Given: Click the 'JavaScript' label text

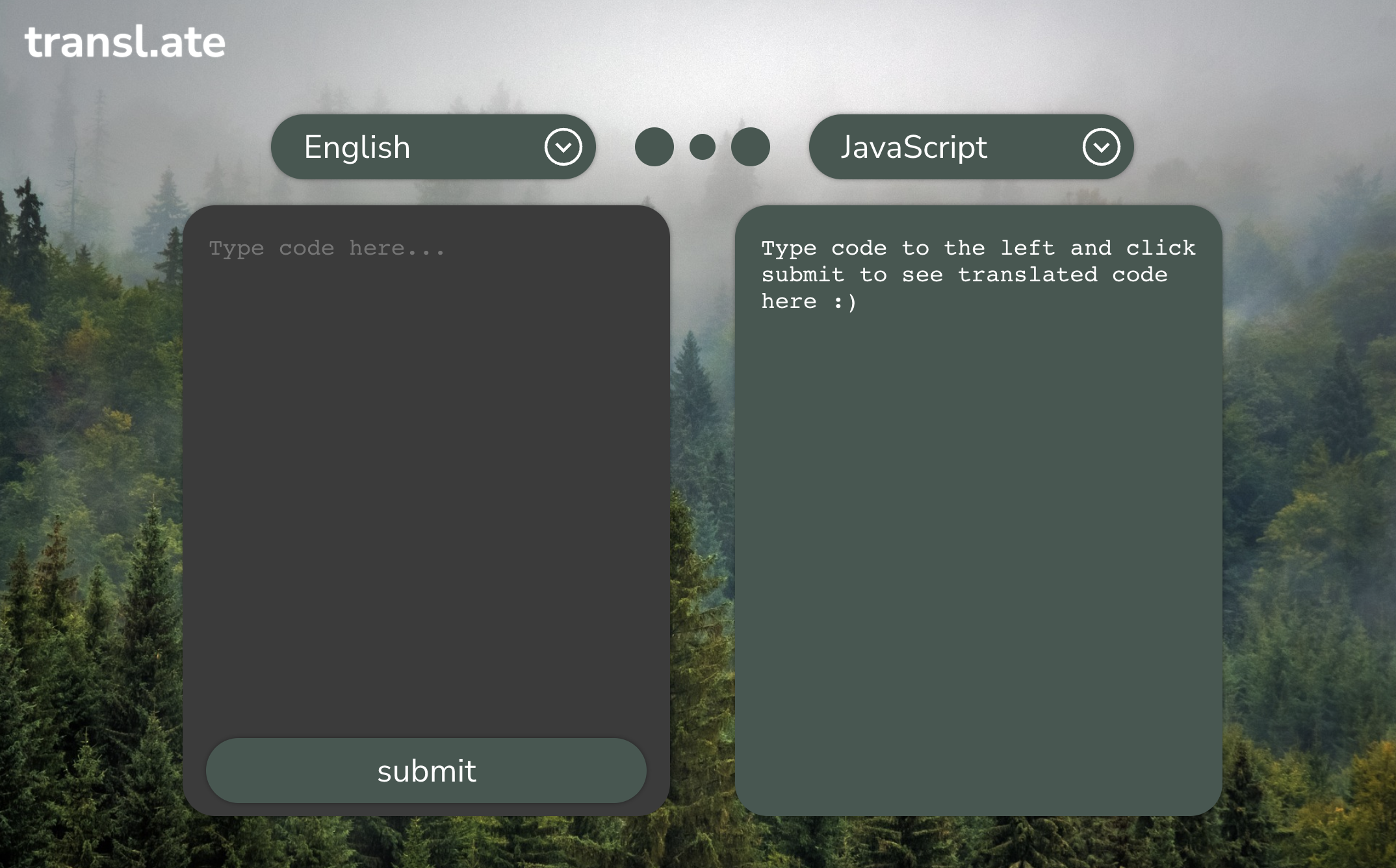Looking at the screenshot, I should click(x=914, y=147).
